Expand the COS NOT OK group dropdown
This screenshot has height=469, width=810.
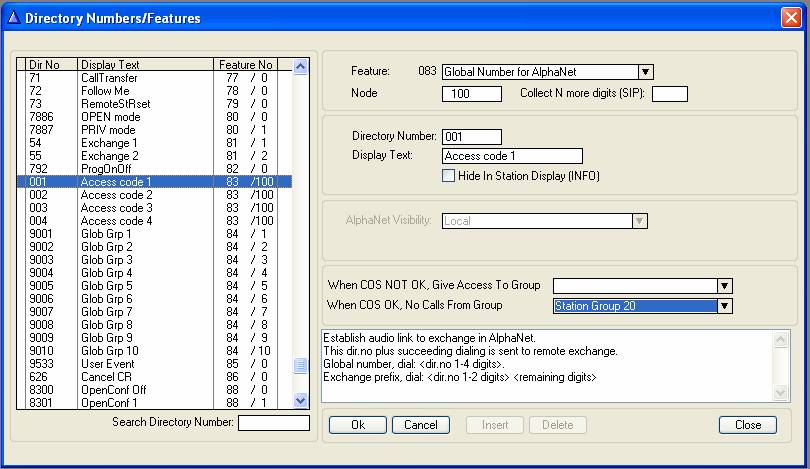tap(725, 286)
